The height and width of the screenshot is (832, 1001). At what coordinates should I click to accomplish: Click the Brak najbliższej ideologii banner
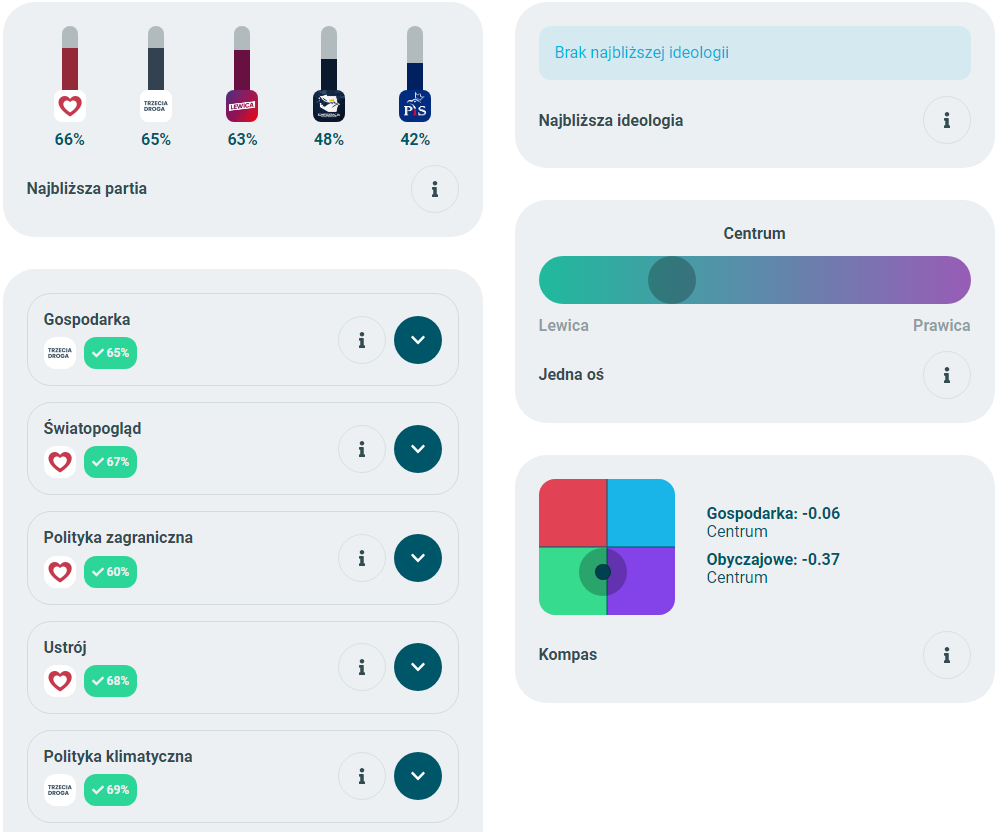754,53
